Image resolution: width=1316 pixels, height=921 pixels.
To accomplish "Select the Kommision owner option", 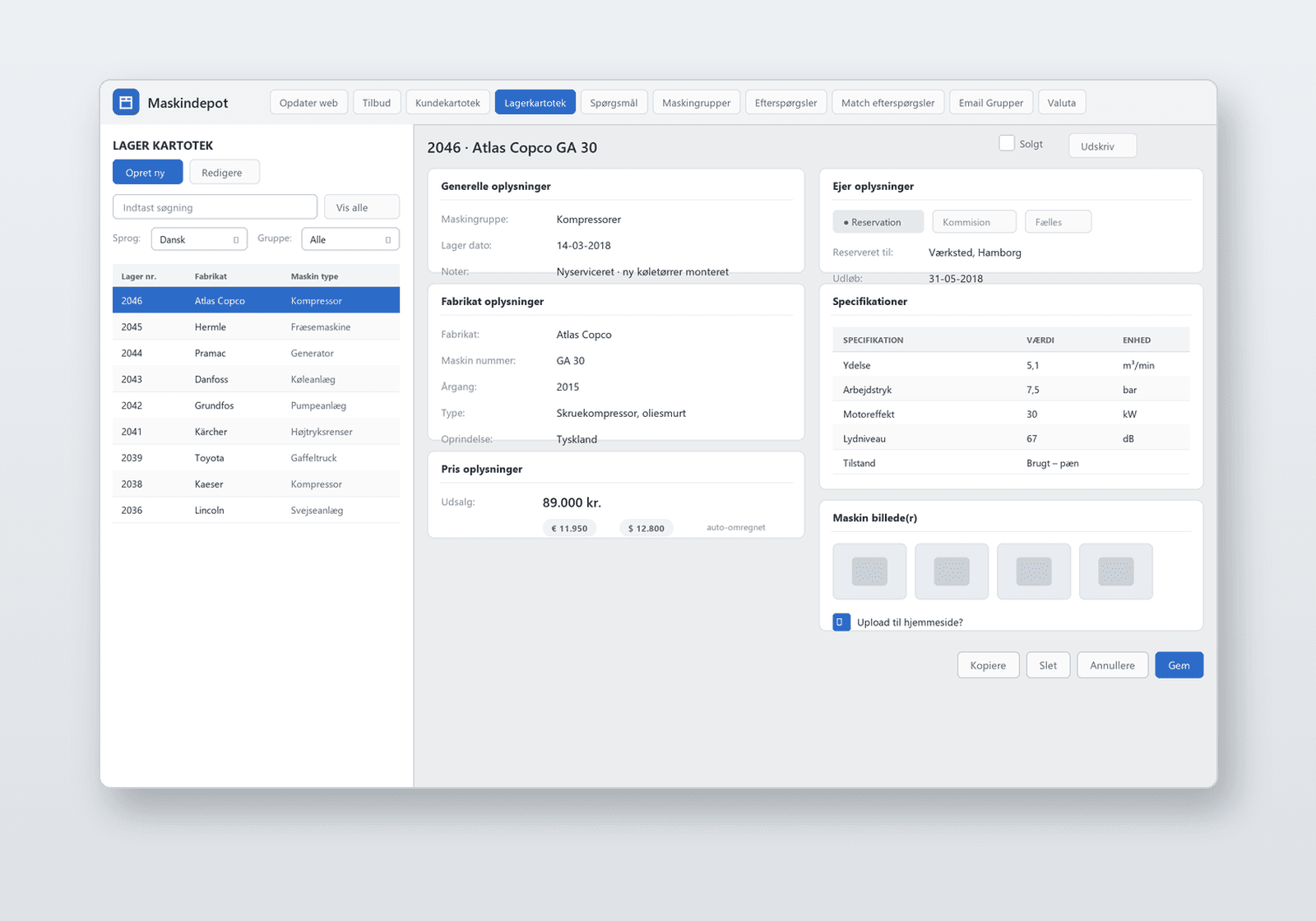I will coord(974,222).
